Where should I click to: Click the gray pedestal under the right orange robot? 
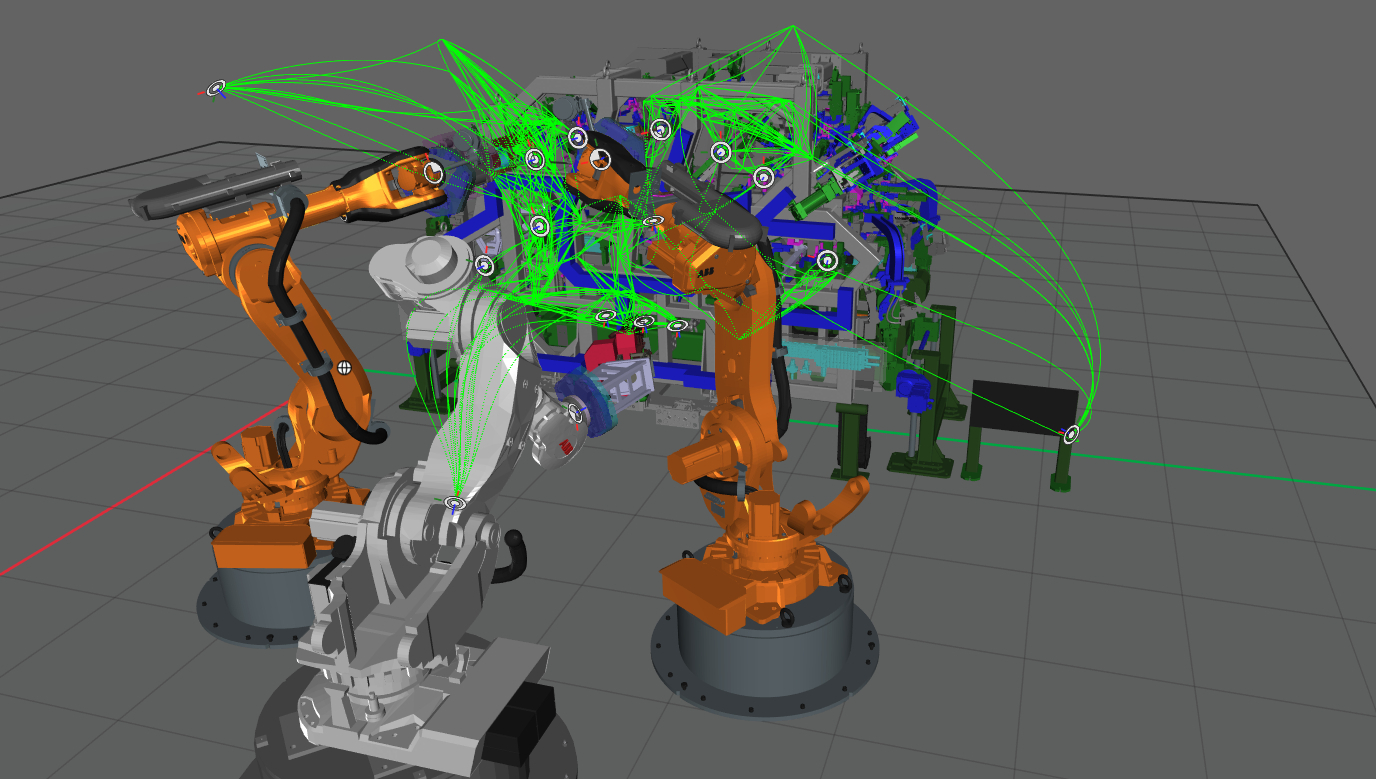pyautogui.click(x=765, y=650)
